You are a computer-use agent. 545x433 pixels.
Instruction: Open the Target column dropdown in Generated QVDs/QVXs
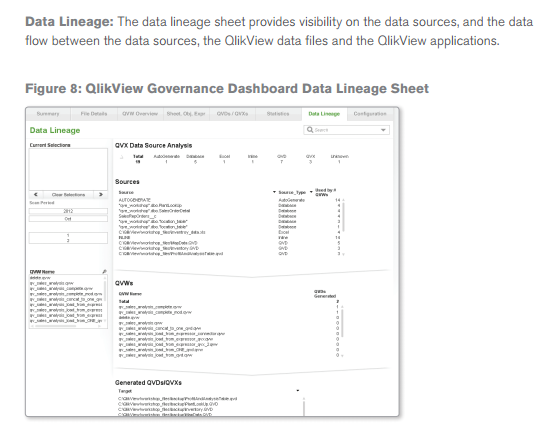(x=298, y=391)
